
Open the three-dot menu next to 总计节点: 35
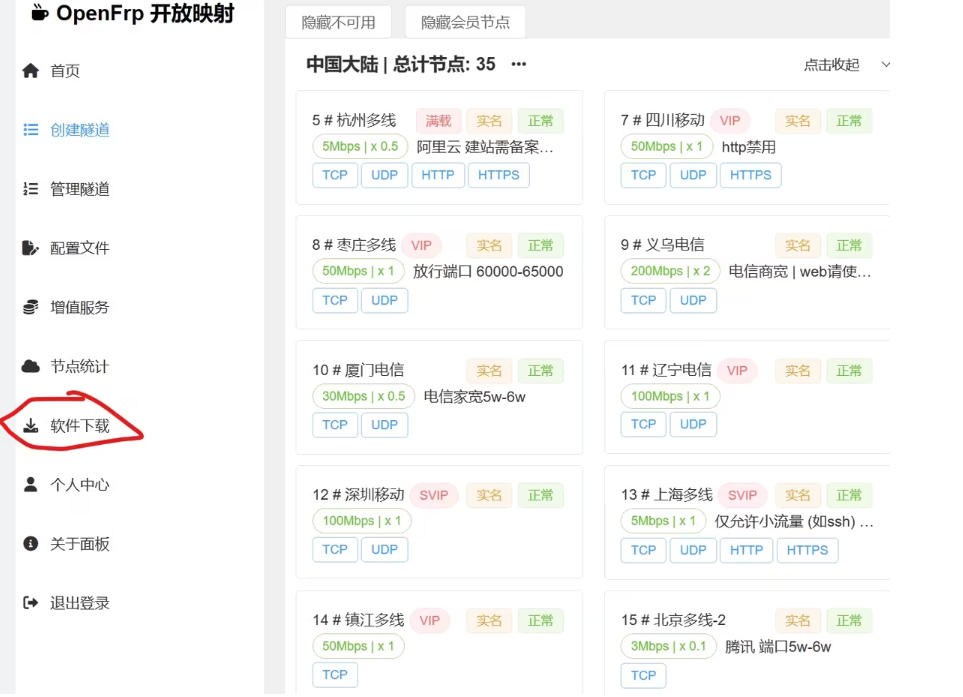(x=519, y=64)
